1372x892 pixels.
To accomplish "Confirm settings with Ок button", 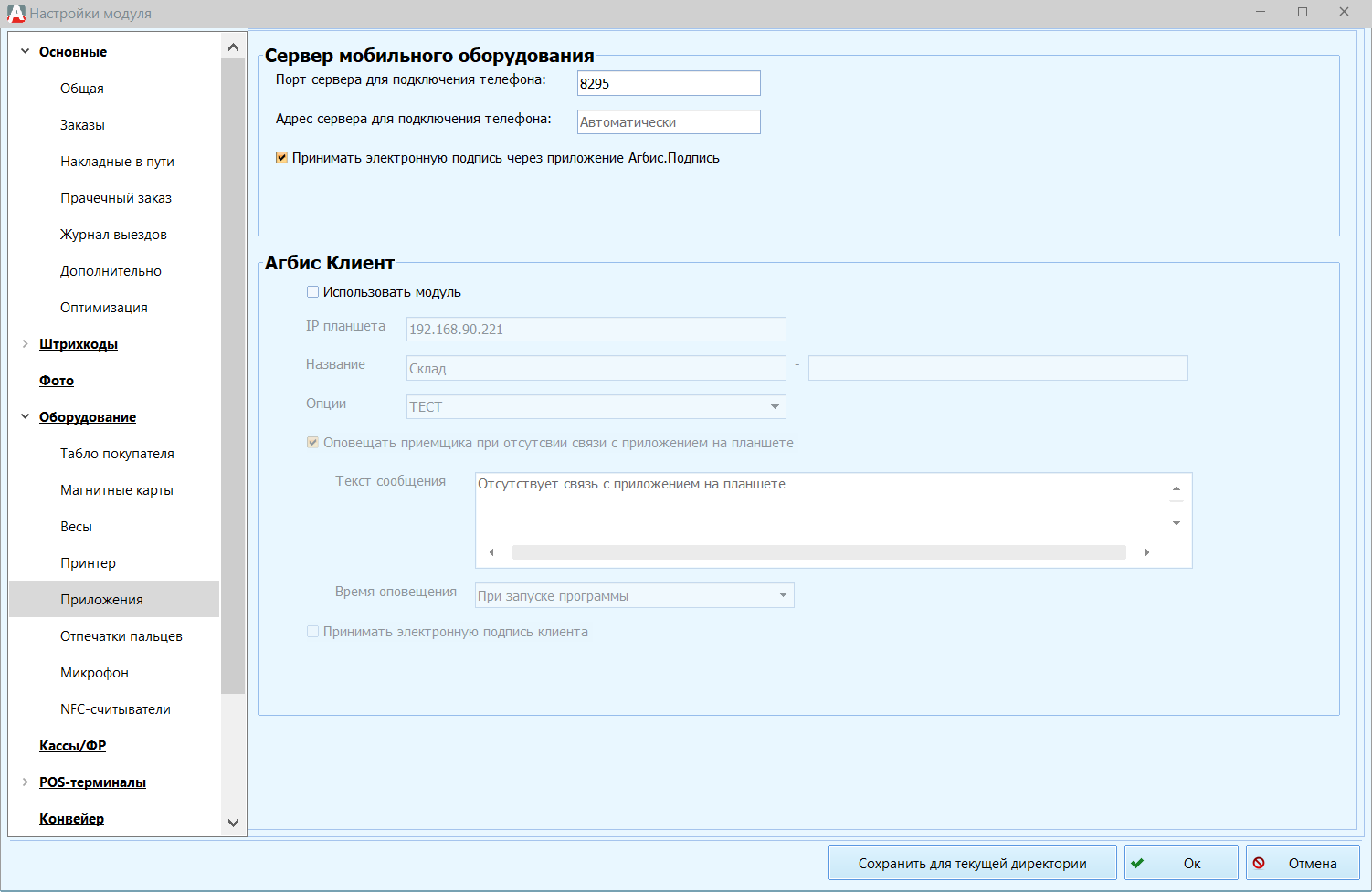I will 1181,863.
